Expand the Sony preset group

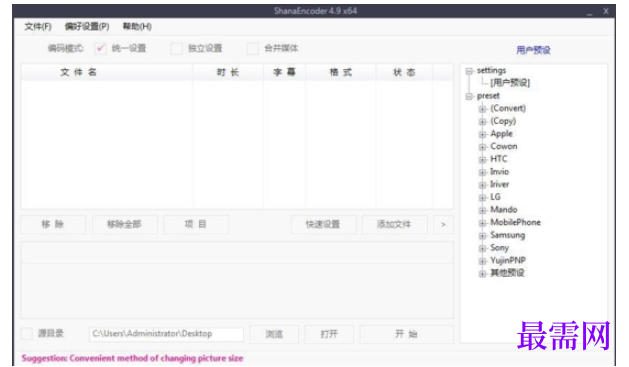pos(482,248)
